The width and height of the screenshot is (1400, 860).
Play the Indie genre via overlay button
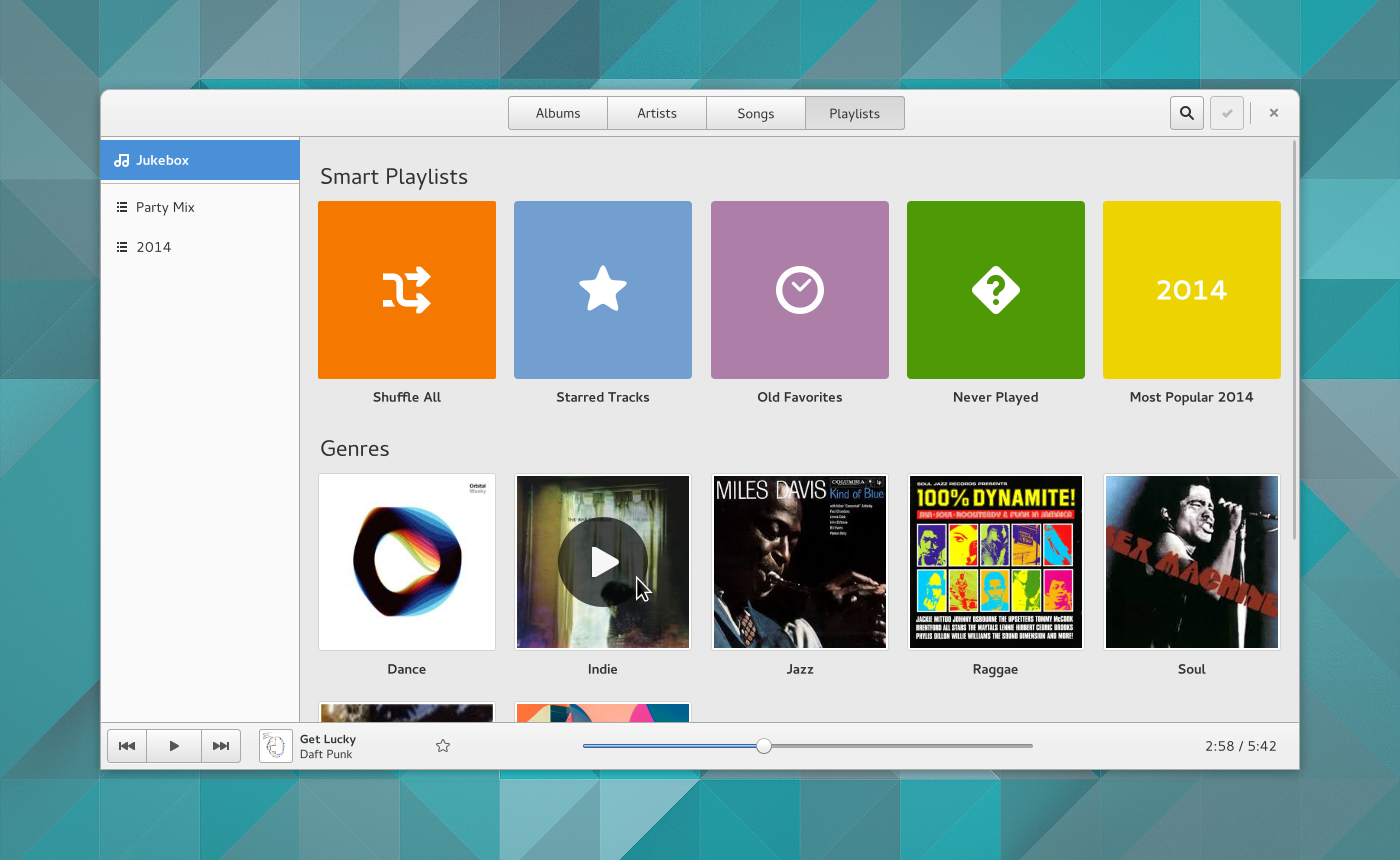603,562
